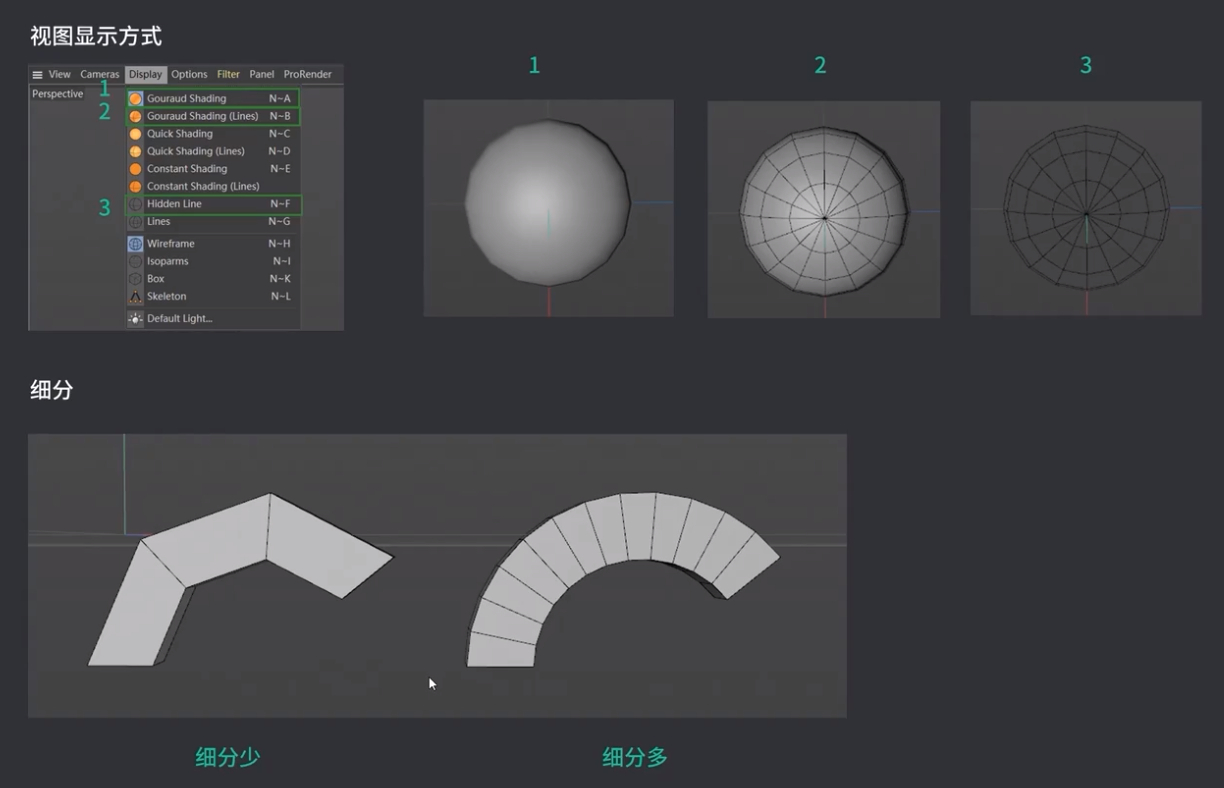
Task: Open the Filter menu
Action: (x=229, y=75)
